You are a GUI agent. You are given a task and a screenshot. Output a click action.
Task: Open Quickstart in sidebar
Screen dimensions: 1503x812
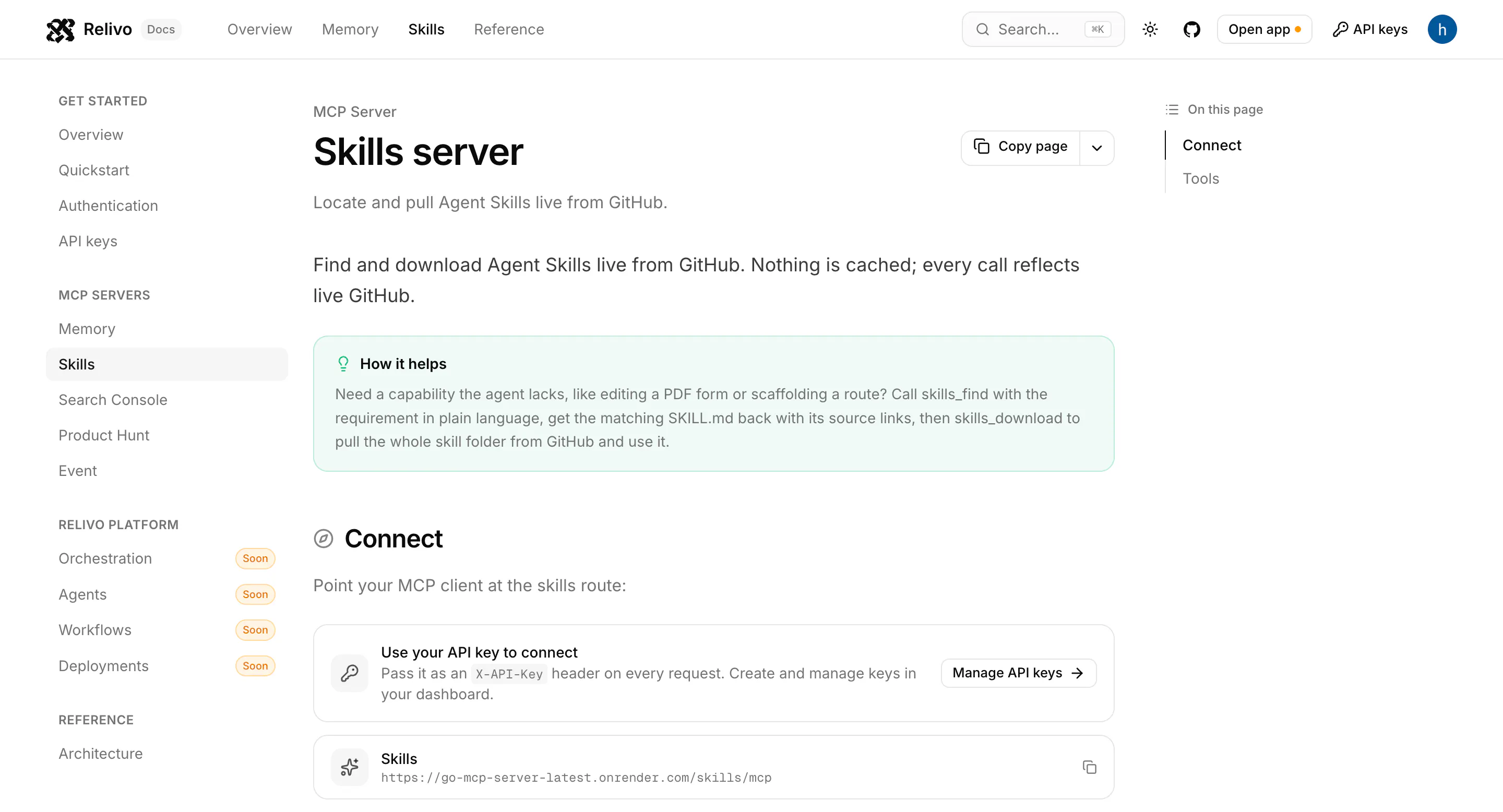tap(166, 170)
